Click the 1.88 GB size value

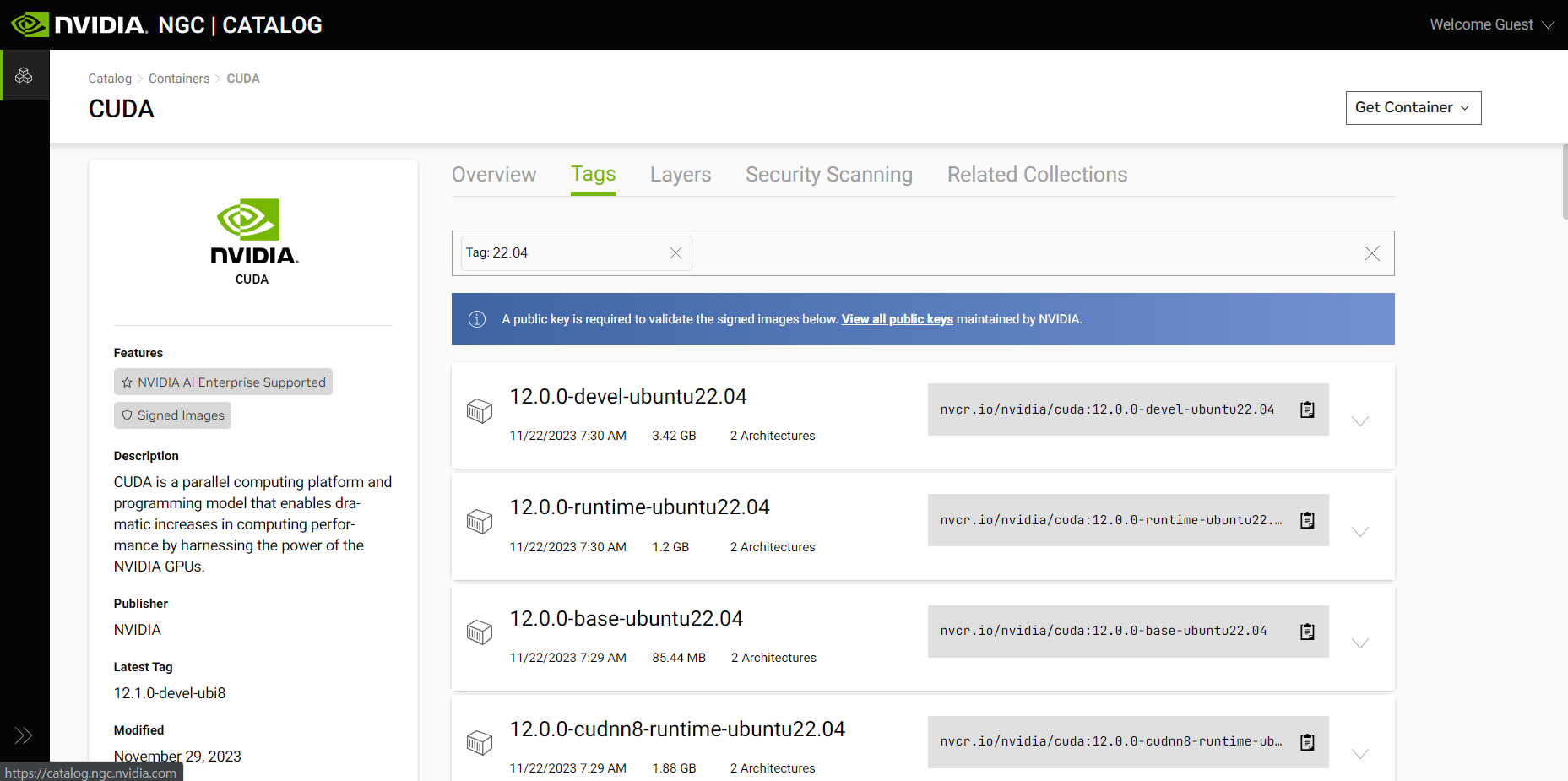coord(674,768)
